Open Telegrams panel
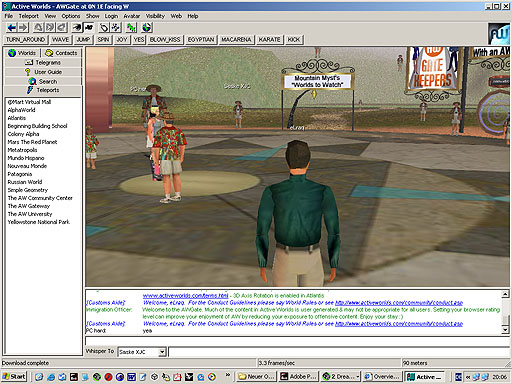 (x=43, y=63)
